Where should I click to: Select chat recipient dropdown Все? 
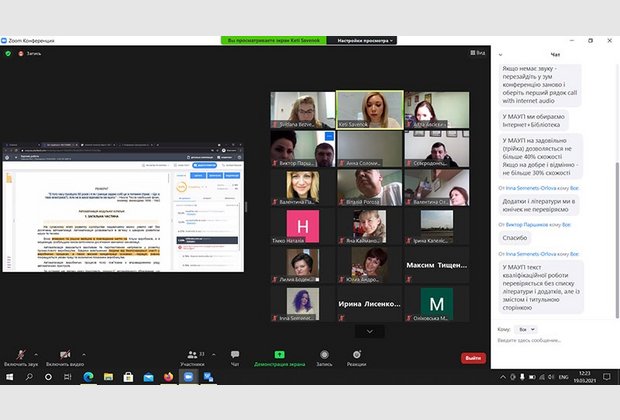(526, 329)
